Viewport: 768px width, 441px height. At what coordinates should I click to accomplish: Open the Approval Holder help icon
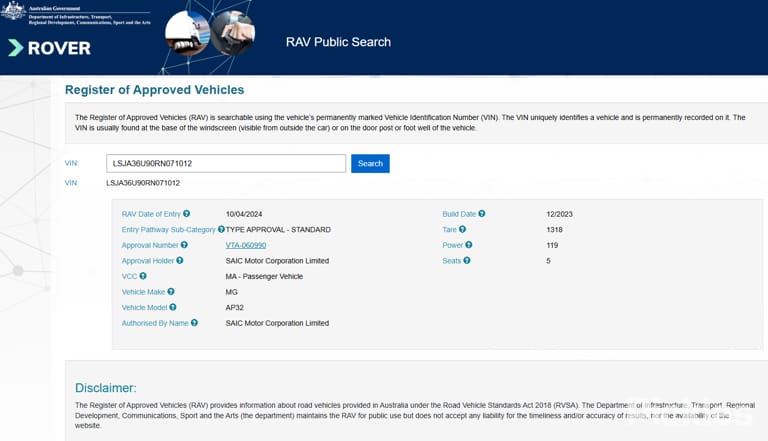180,261
